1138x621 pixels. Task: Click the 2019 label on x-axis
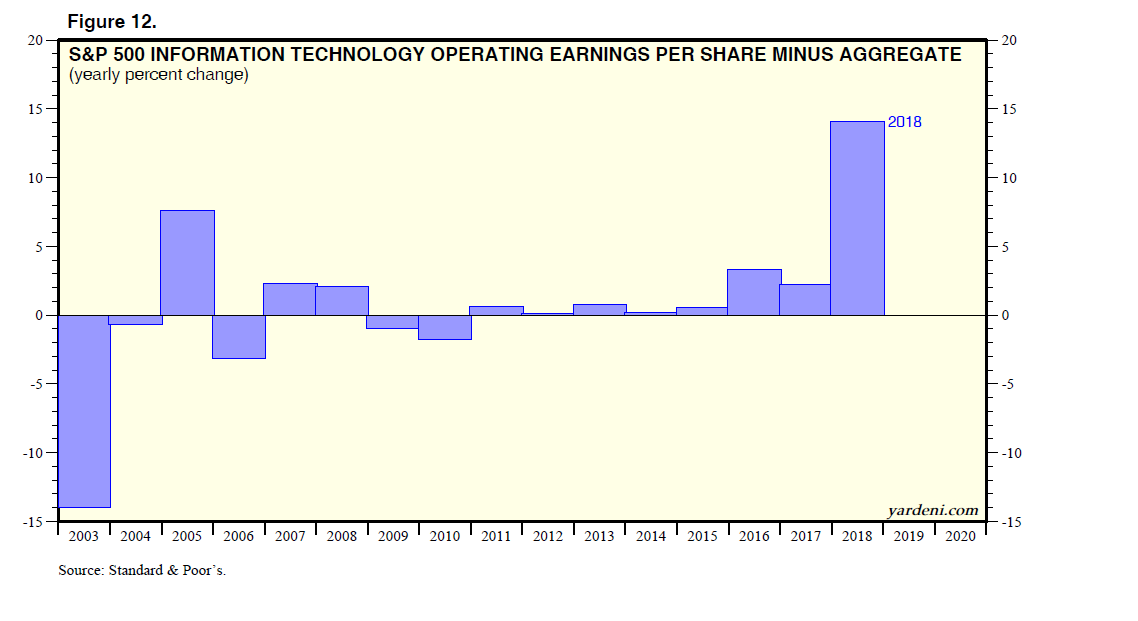tap(908, 536)
